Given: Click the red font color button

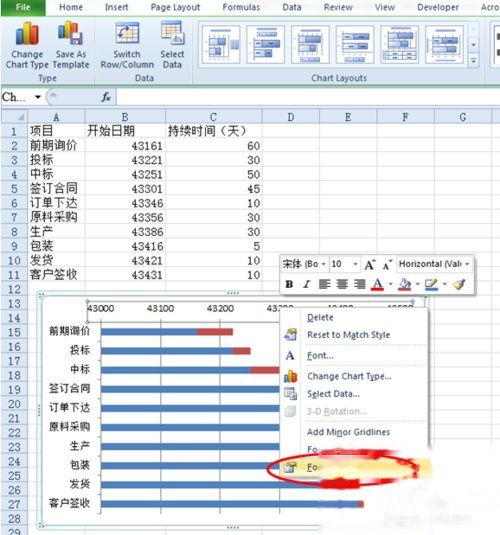Looking at the screenshot, I should pyautogui.click(x=377, y=284).
